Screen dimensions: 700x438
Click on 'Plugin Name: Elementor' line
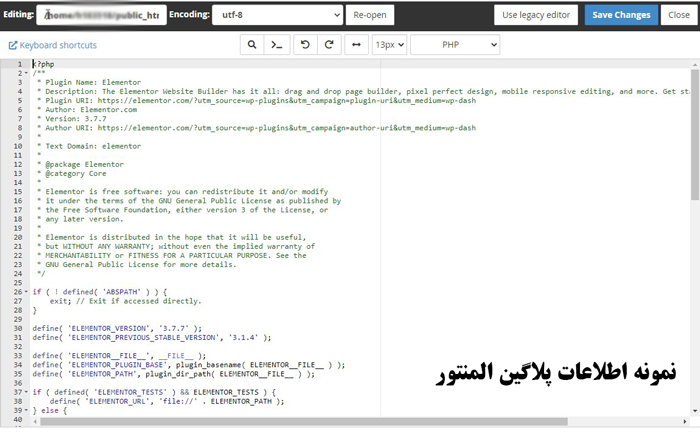93,82
